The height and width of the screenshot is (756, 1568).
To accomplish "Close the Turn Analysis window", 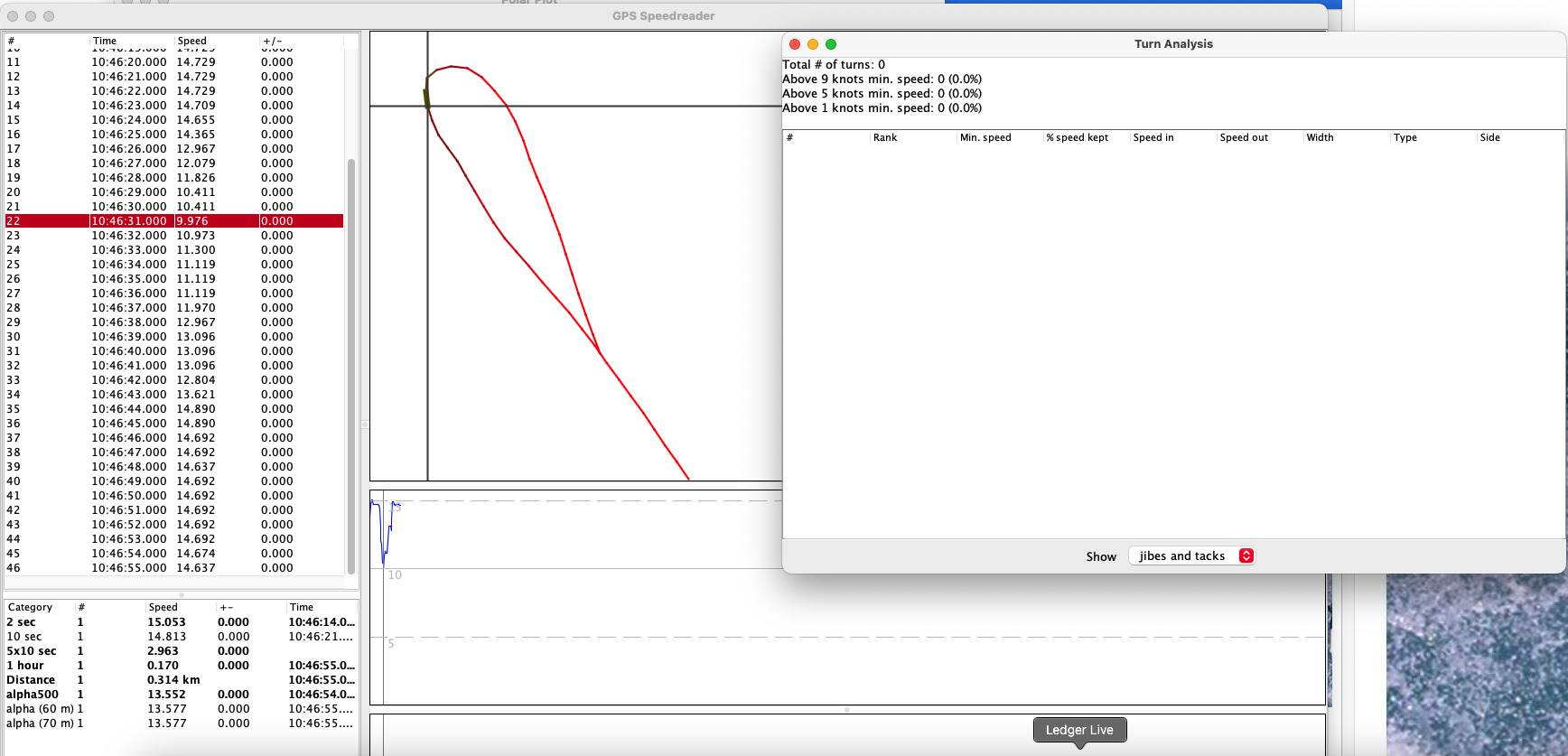I will click(x=795, y=44).
